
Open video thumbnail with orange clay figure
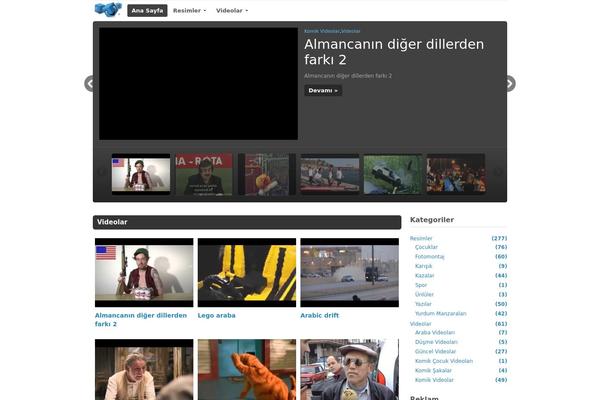(x=247, y=369)
